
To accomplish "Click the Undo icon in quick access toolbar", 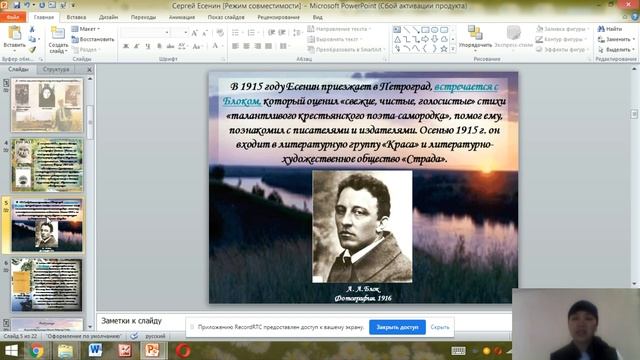I will point(27,5).
